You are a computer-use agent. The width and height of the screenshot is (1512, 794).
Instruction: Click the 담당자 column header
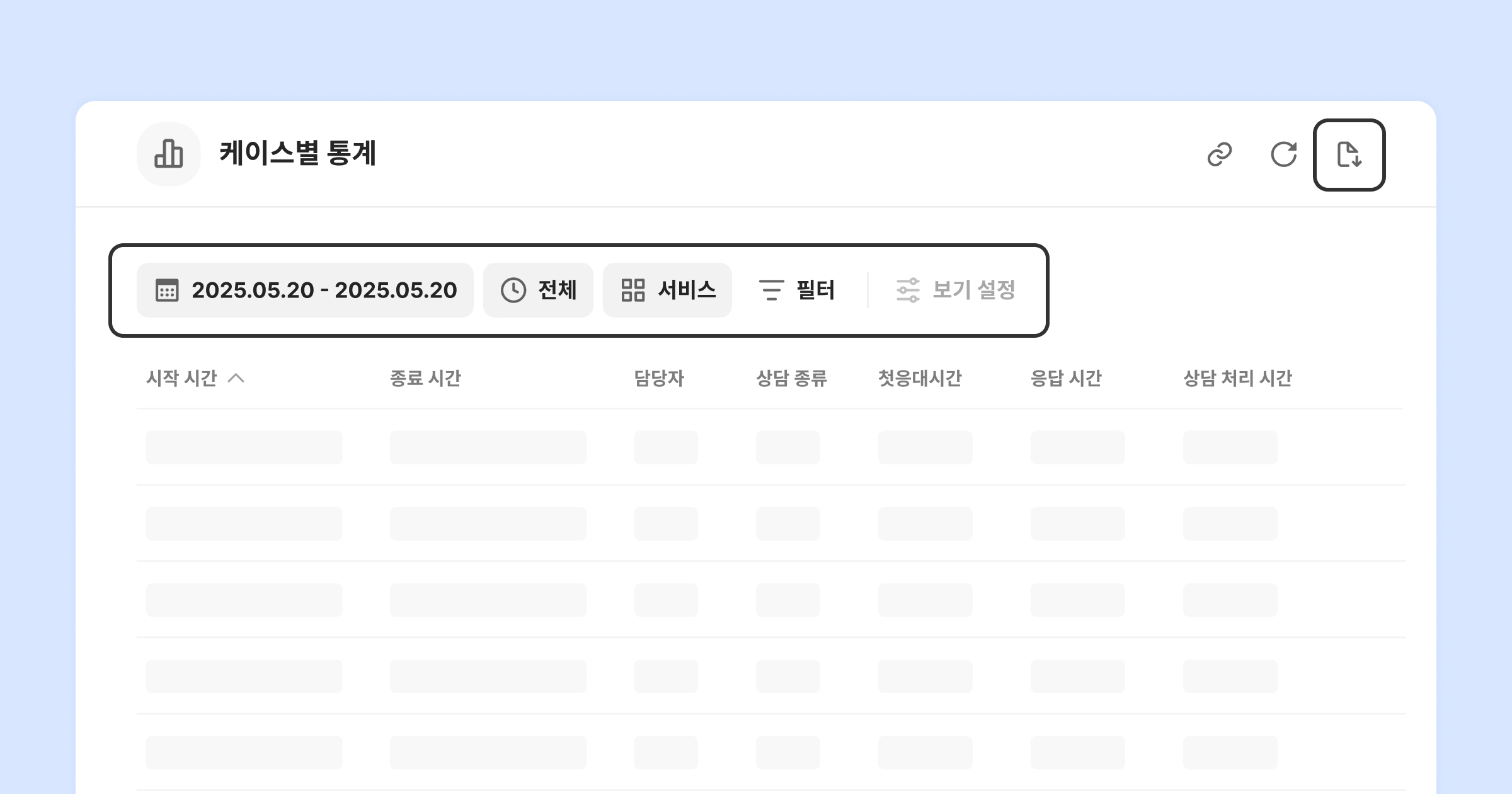coord(658,378)
